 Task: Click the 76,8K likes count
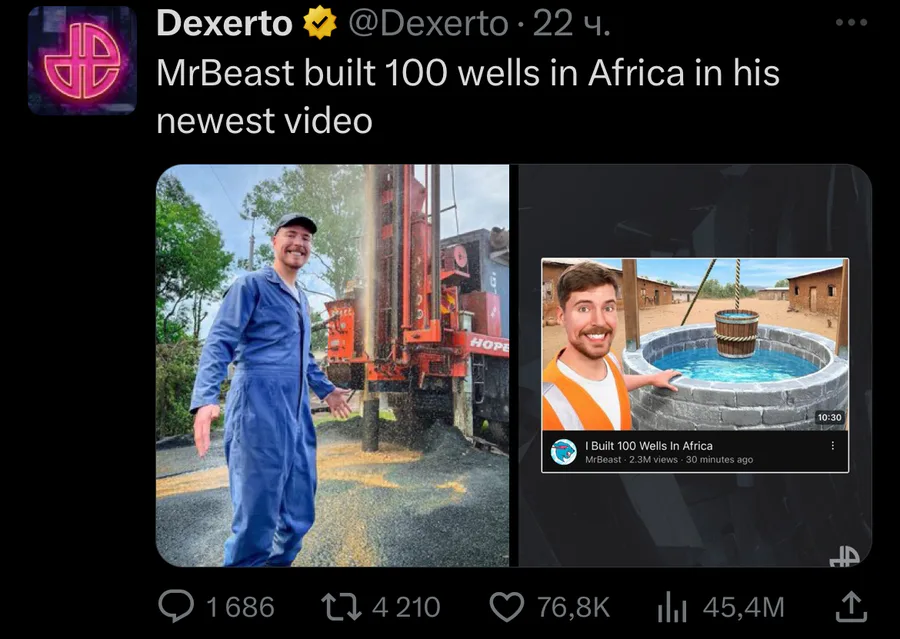[573, 607]
